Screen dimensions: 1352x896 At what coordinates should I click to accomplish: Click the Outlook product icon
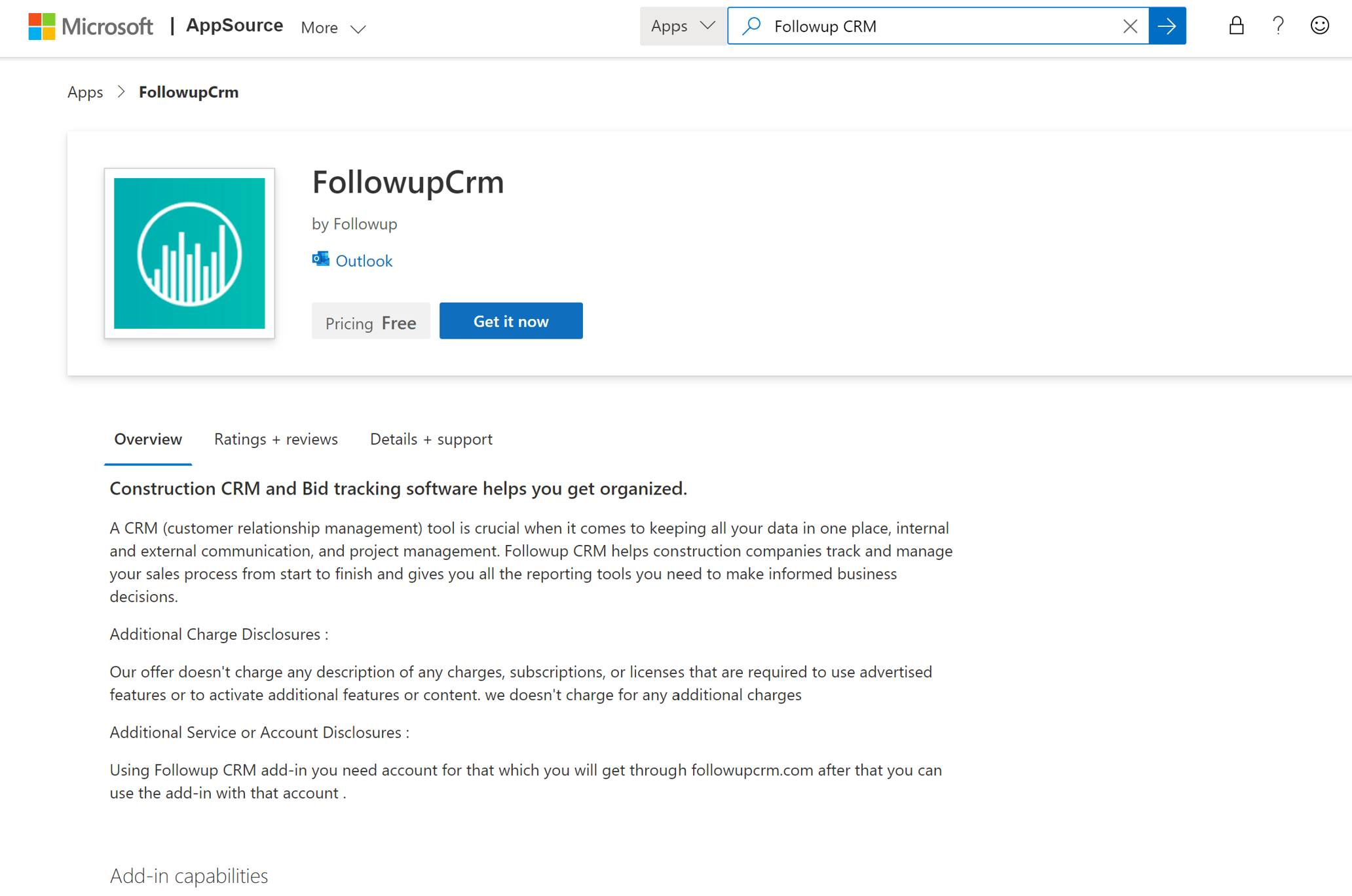[320, 259]
